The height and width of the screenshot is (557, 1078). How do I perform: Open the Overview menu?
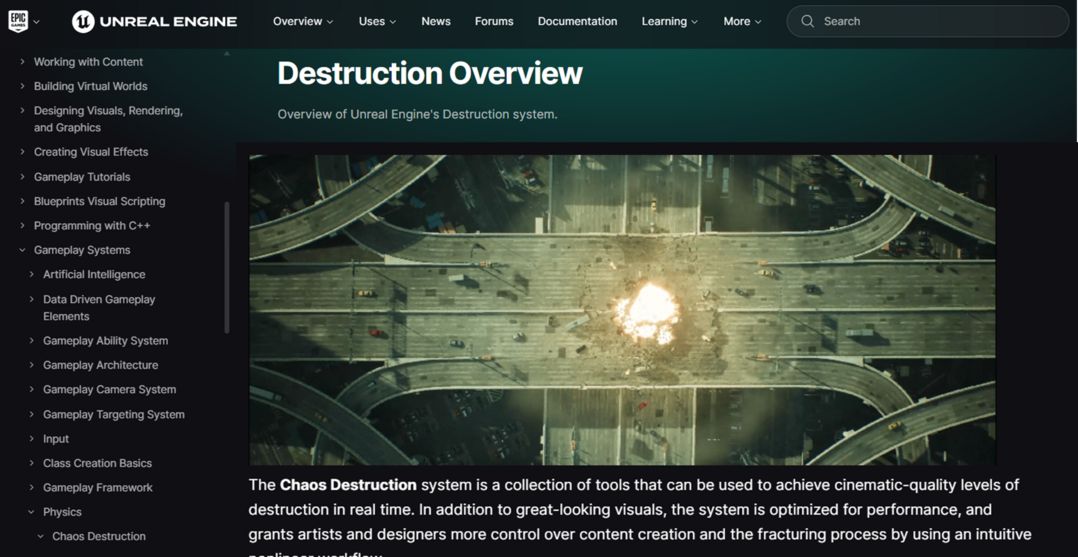pos(303,21)
